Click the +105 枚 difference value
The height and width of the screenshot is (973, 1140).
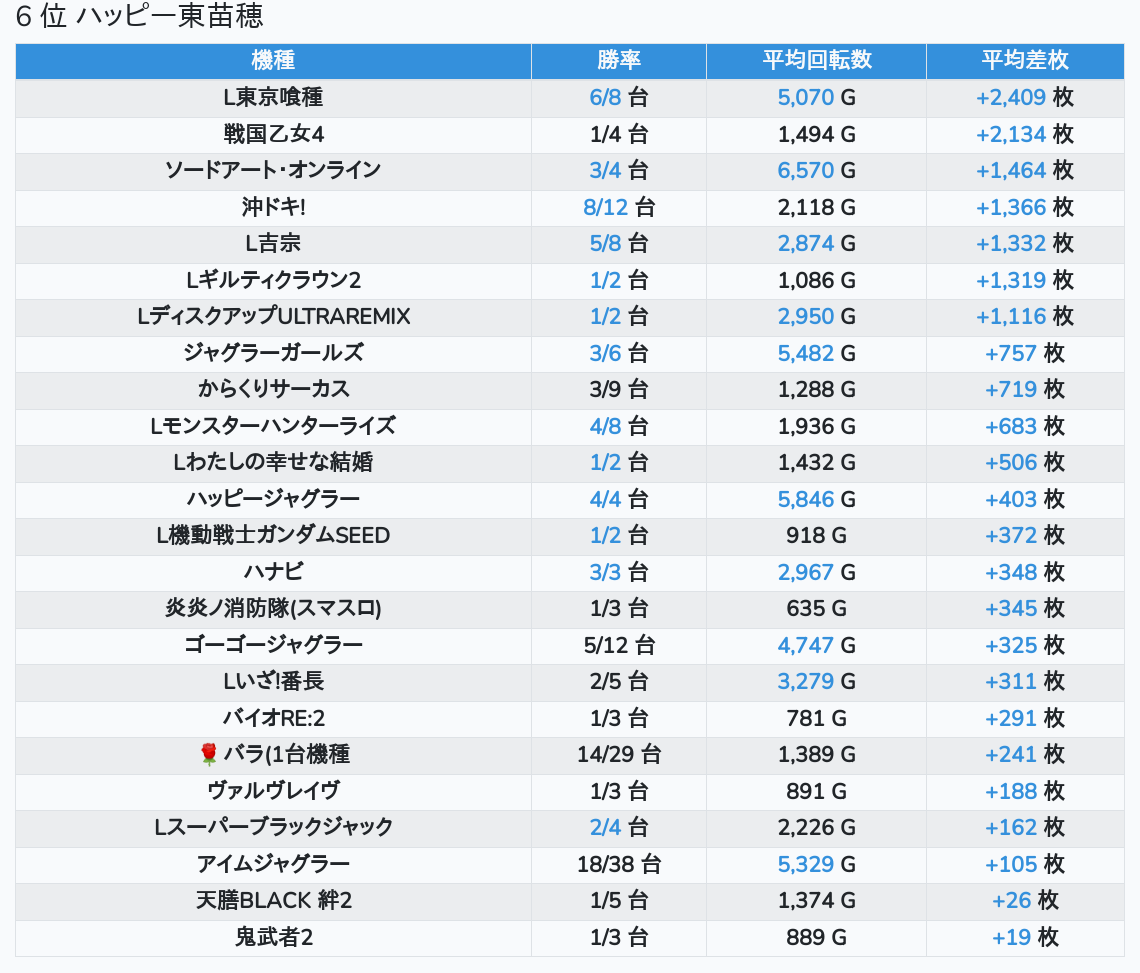click(1025, 865)
